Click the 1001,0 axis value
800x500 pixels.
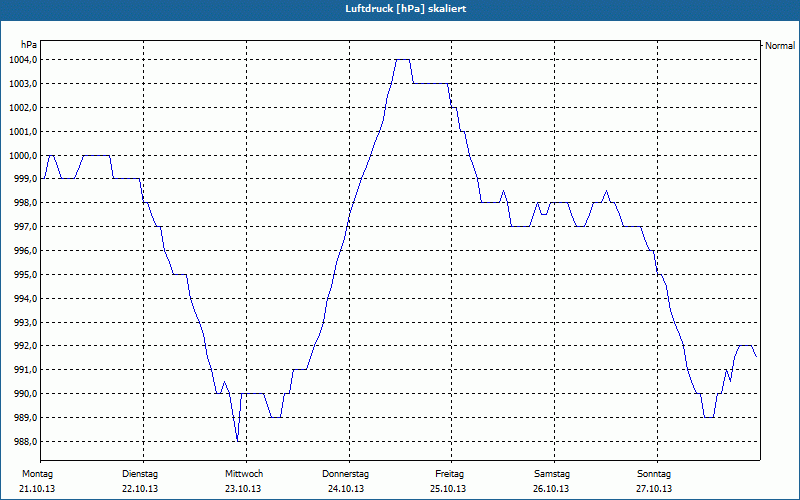(23, 132)
